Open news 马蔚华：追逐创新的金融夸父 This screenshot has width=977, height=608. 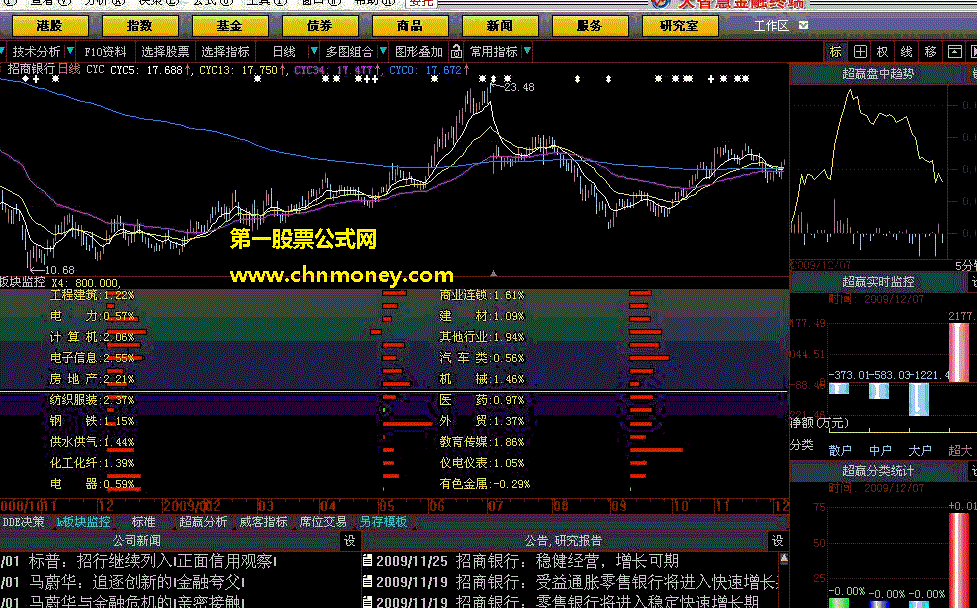pyautogui.click(x=137, y=582)
